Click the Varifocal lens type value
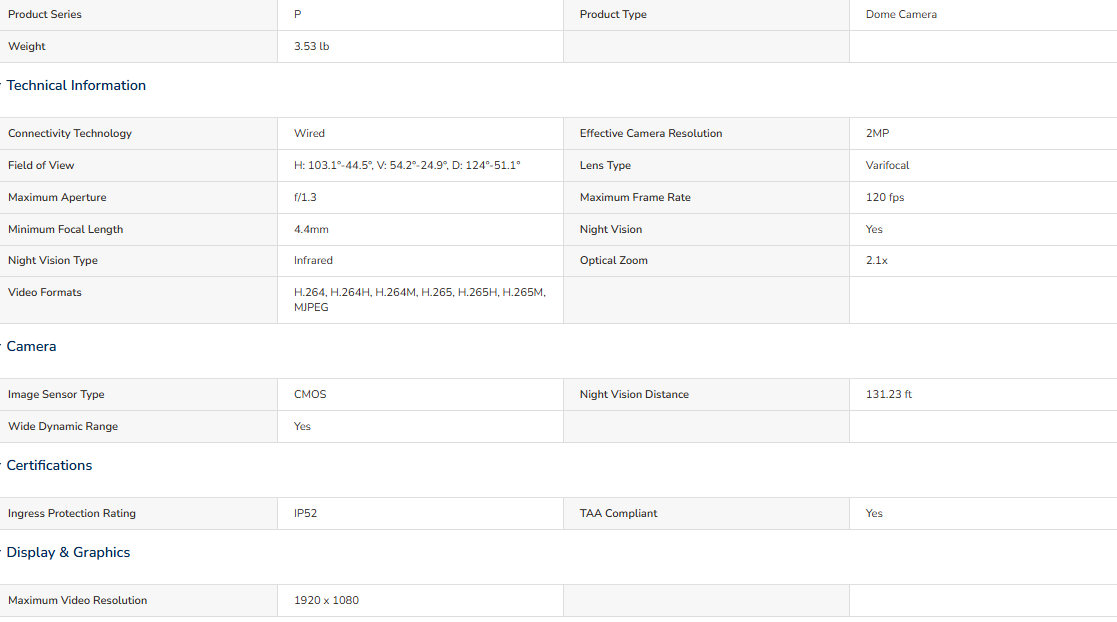The height and width of the screenshot is (622, 1117). (x=887, y=166)
